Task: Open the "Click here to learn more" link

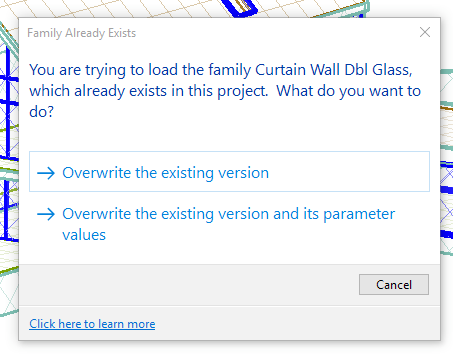Action: tap(92, 324)
